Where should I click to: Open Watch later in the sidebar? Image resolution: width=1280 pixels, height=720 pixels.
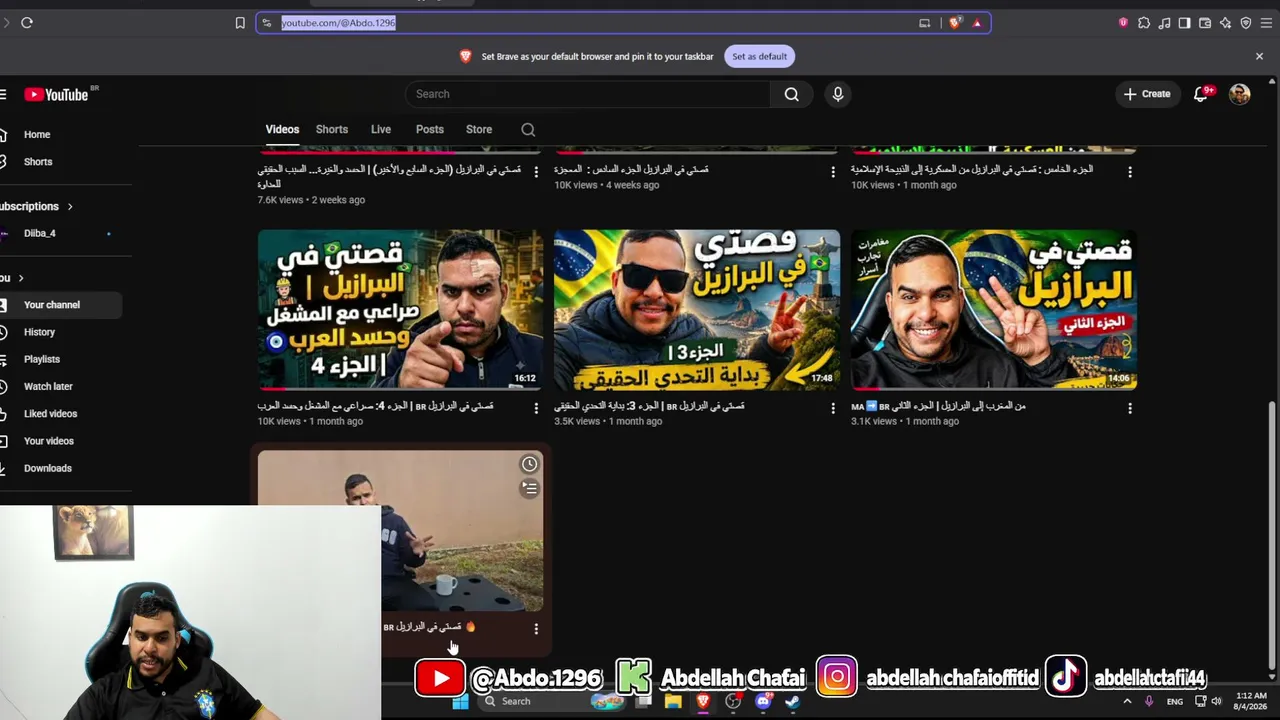pyautogui.click(x=61, y=386)
